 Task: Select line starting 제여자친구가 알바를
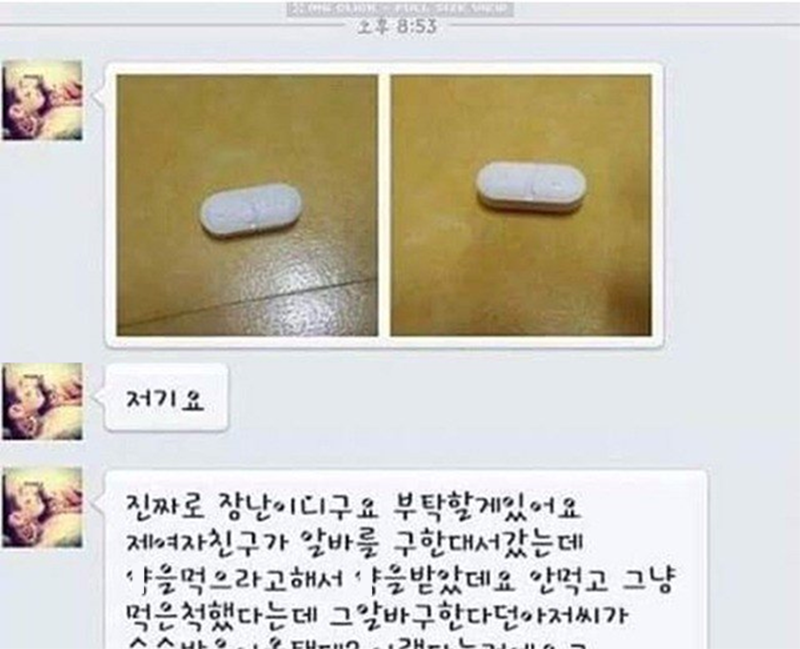[x=355, y=543]
